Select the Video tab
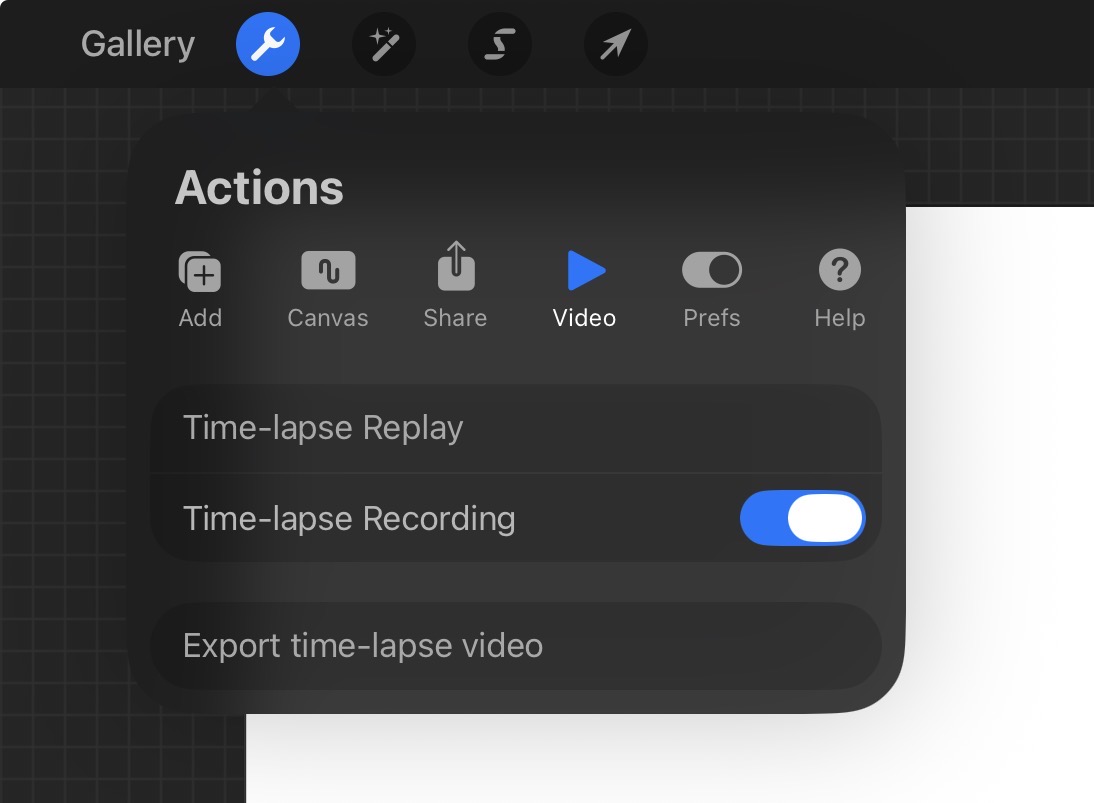Viewport: 1094px width, 803px height. coord(585,288)
